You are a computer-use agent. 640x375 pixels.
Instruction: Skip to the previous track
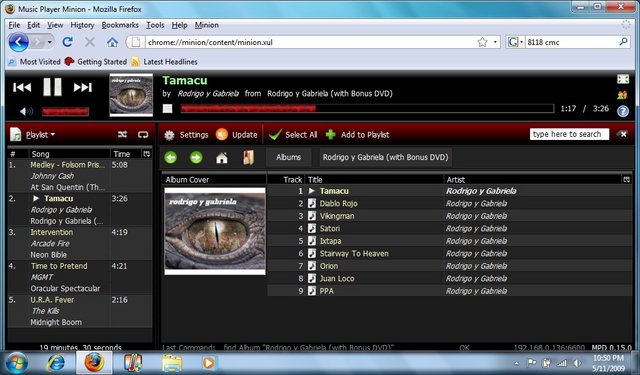[x=22, y=87]
